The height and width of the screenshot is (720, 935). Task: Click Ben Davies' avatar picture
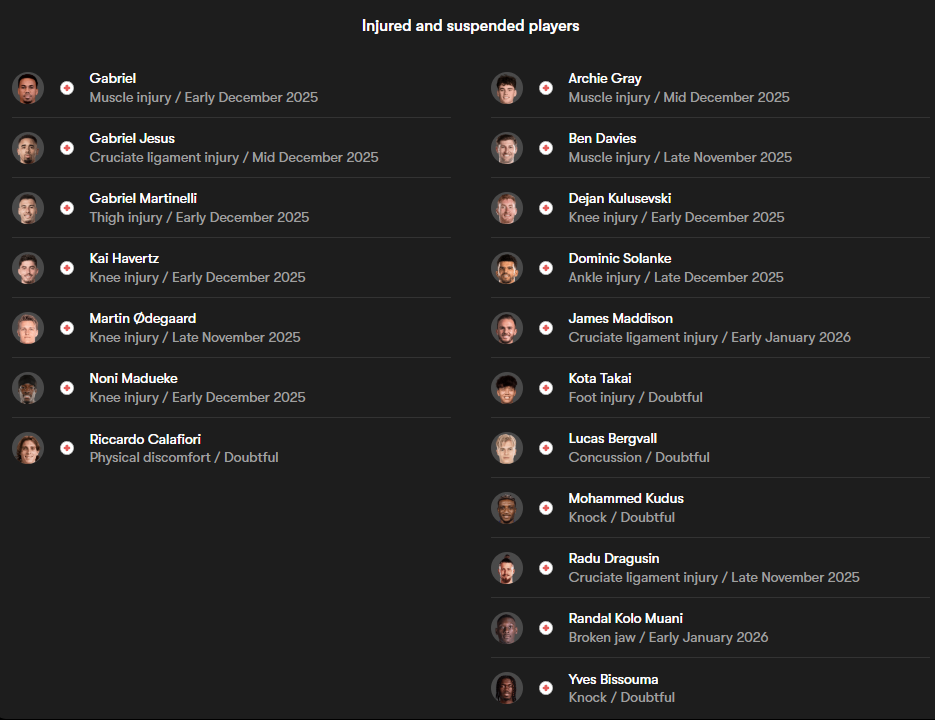pos(507,148)
